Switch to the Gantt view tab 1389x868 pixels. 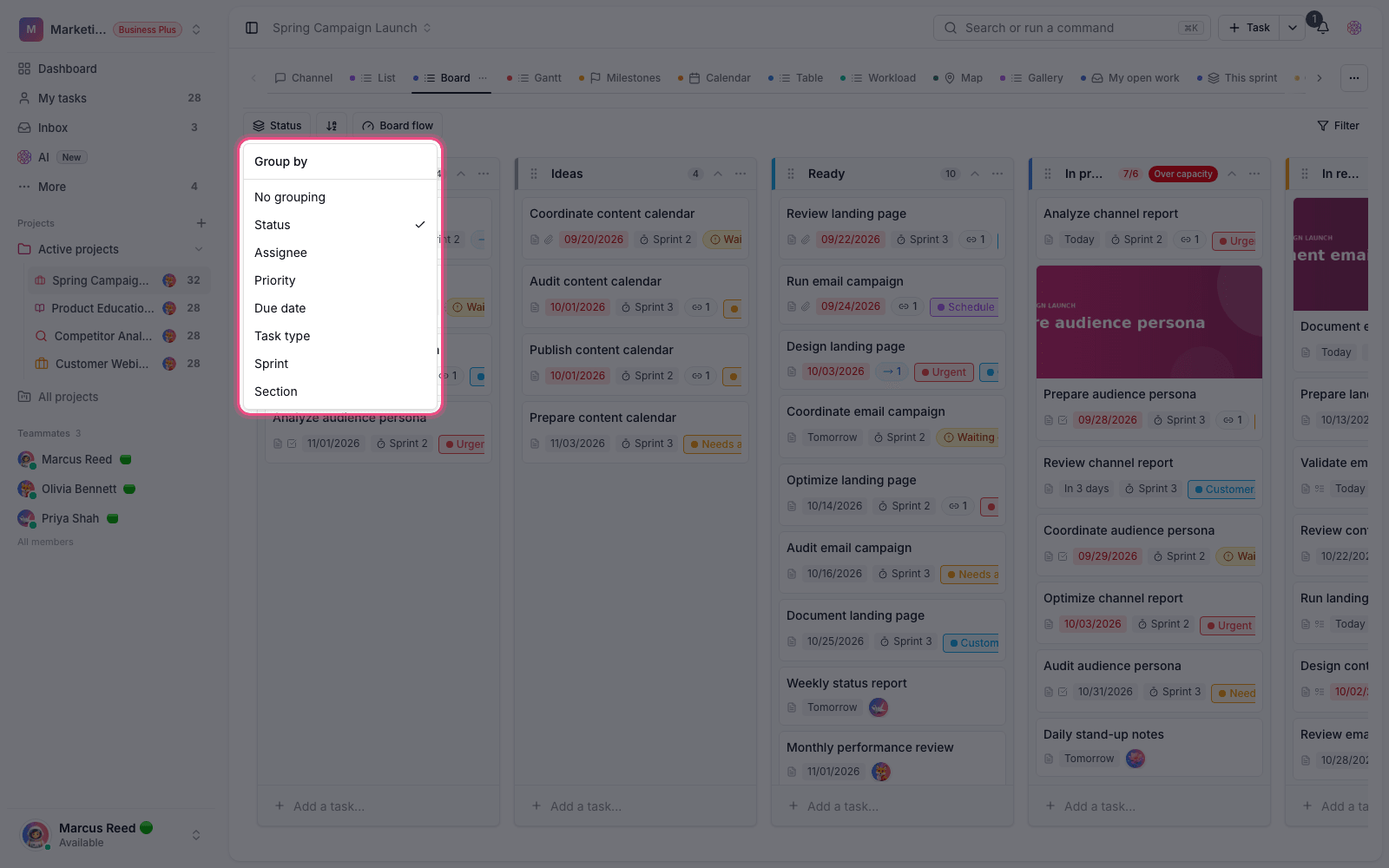534,78
